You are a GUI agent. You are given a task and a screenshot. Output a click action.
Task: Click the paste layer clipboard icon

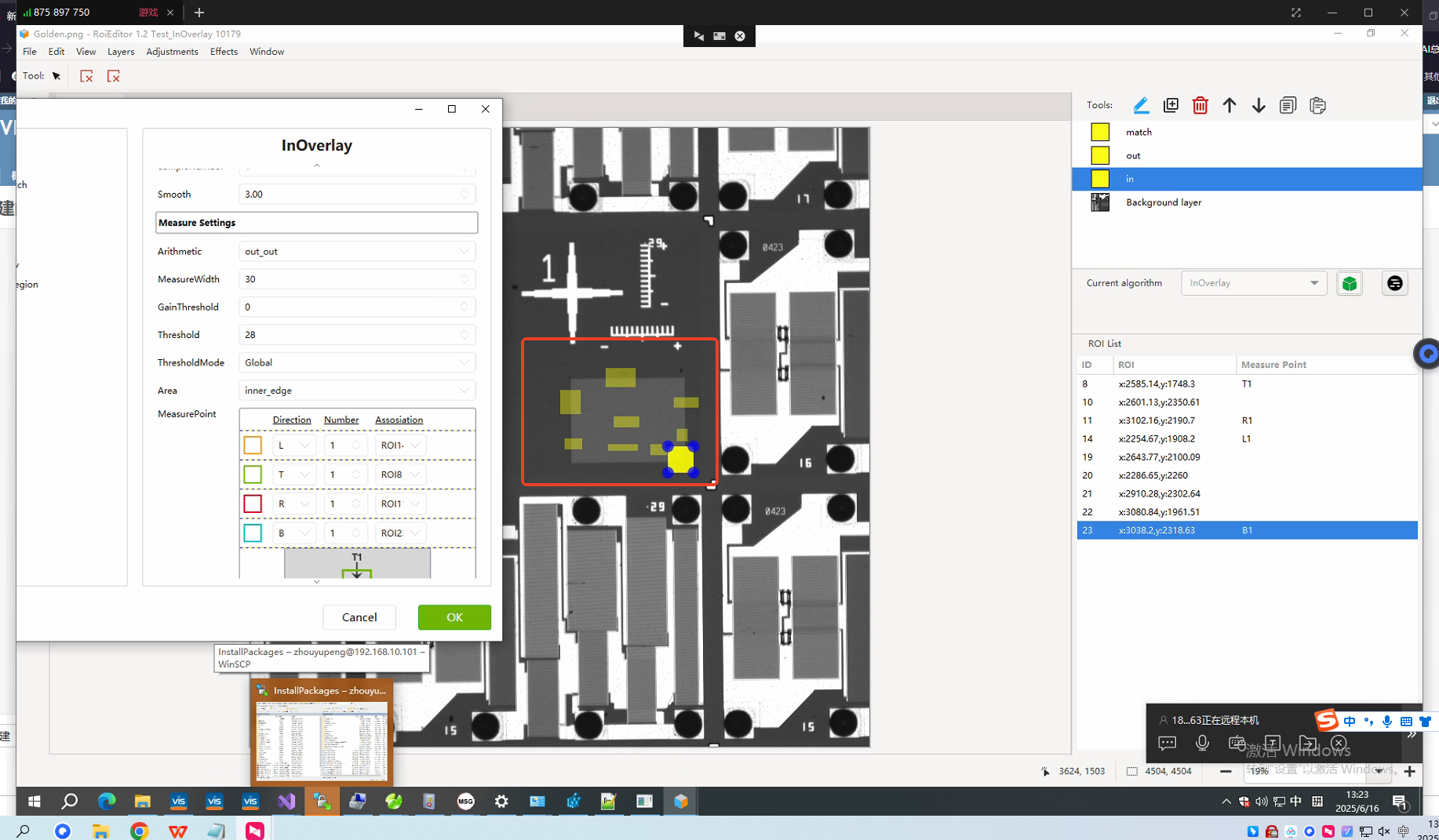pyautogui.click(x=1317, y=105)
